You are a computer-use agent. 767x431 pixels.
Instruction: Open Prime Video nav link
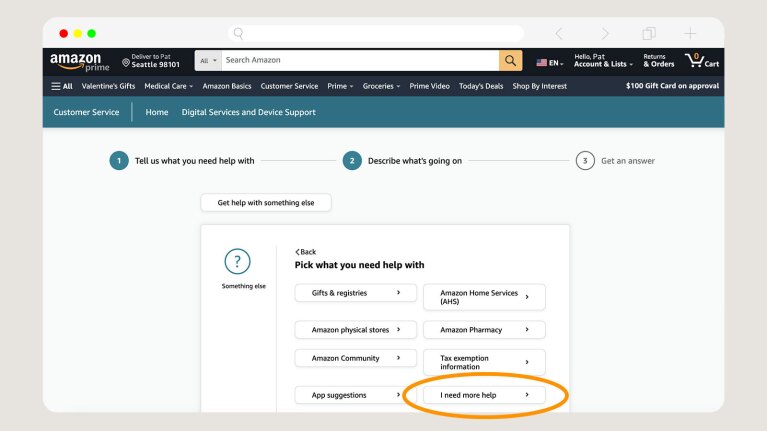pyautogui.click(x=429, y=86)
